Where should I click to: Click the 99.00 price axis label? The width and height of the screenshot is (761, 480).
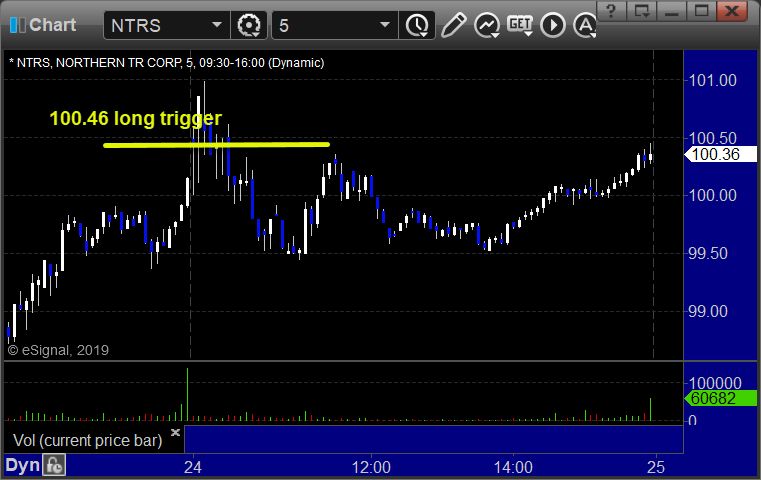(708, 312)
